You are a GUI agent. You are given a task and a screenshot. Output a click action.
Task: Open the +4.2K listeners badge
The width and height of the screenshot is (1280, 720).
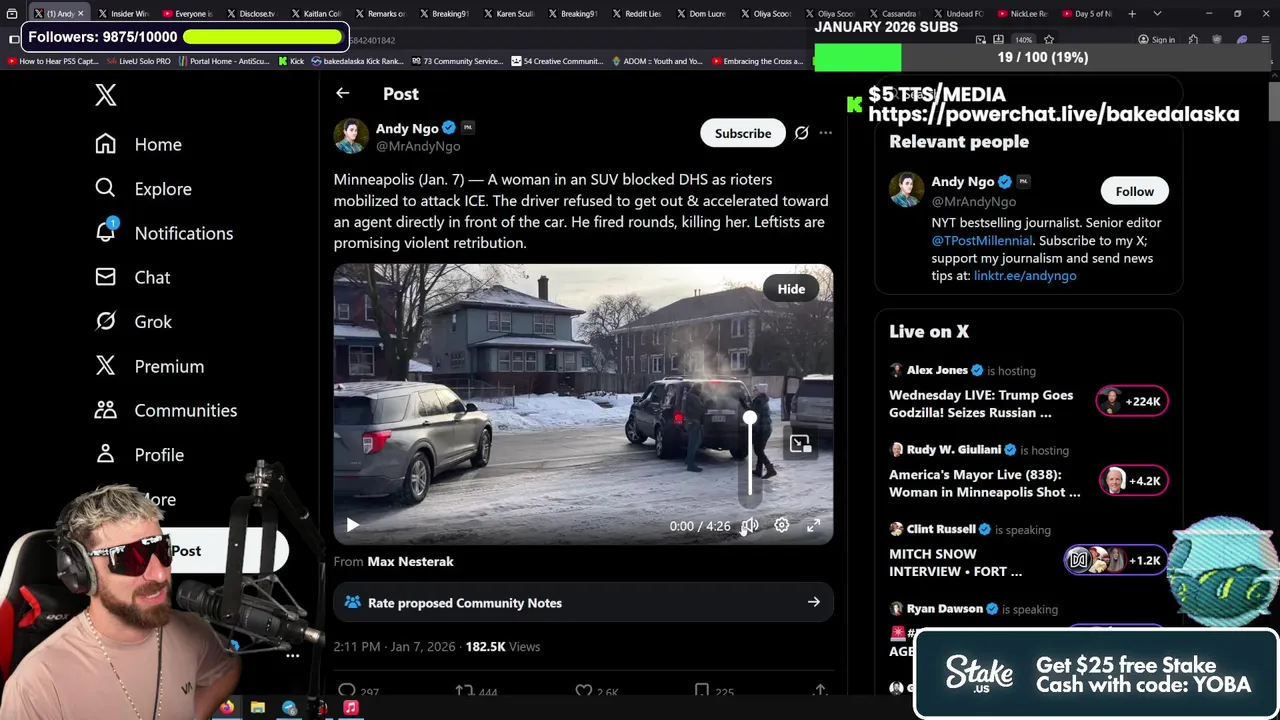pos(1132,481)
